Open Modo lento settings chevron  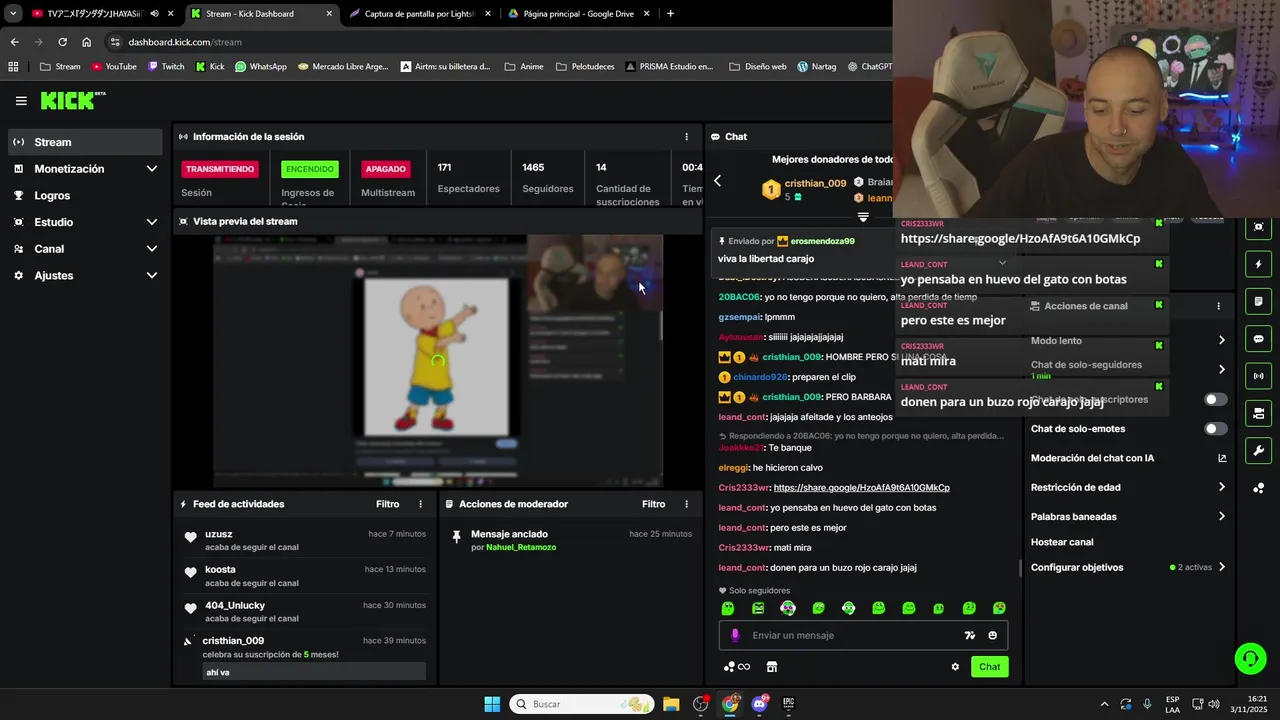coord(1221,340)
